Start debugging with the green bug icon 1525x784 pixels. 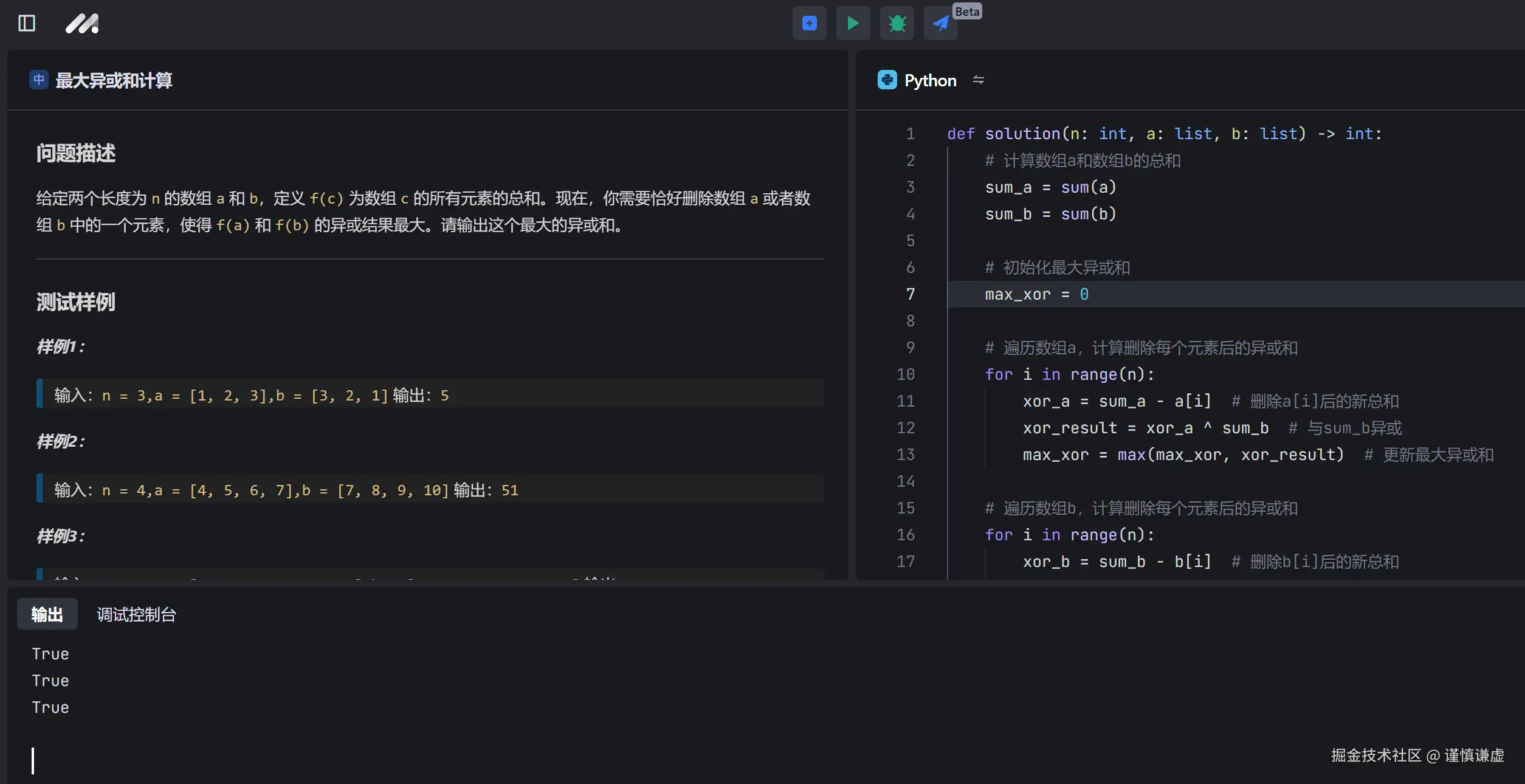[897, 23]
